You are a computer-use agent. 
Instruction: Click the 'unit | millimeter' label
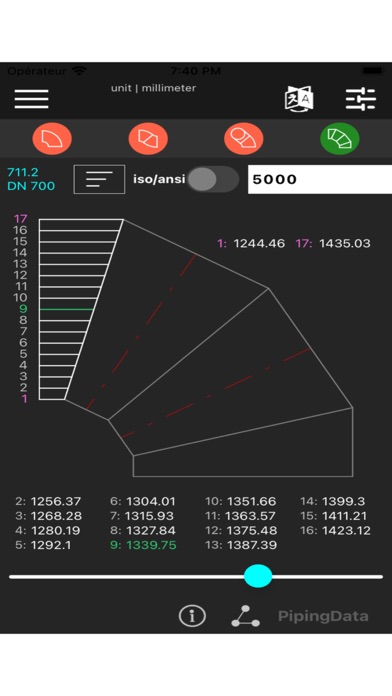click(153, 88)
